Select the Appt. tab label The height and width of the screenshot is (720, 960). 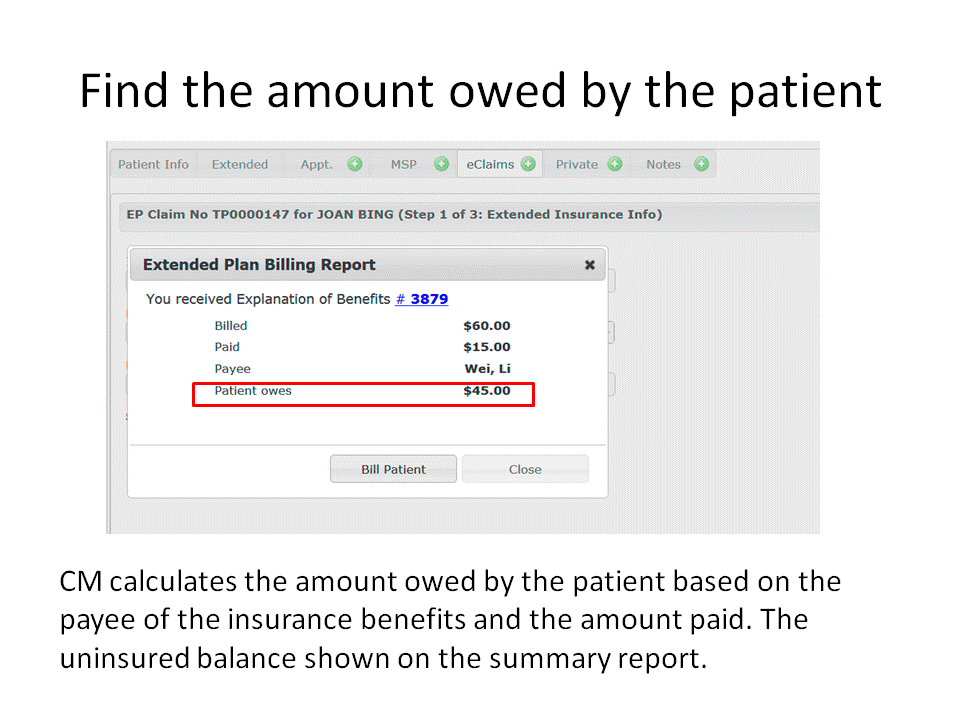(317, 164)
